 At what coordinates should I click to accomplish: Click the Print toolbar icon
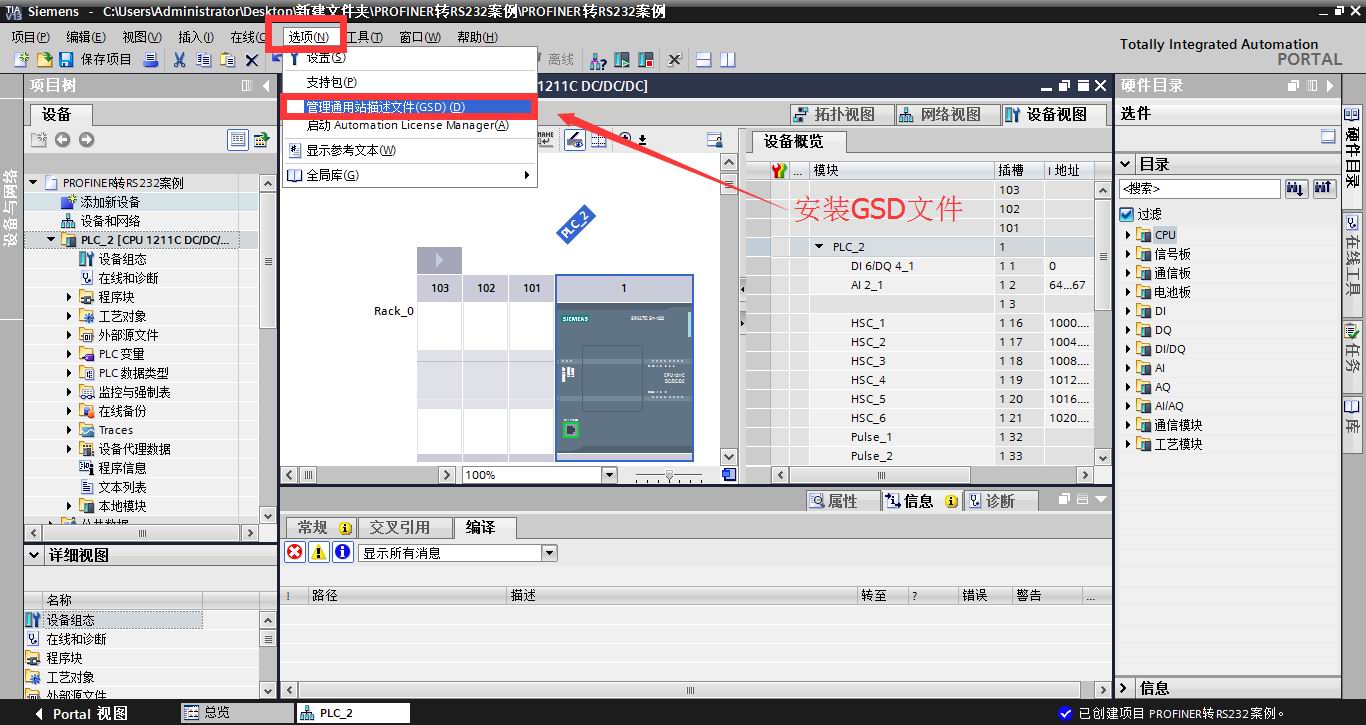pos(151,60)
